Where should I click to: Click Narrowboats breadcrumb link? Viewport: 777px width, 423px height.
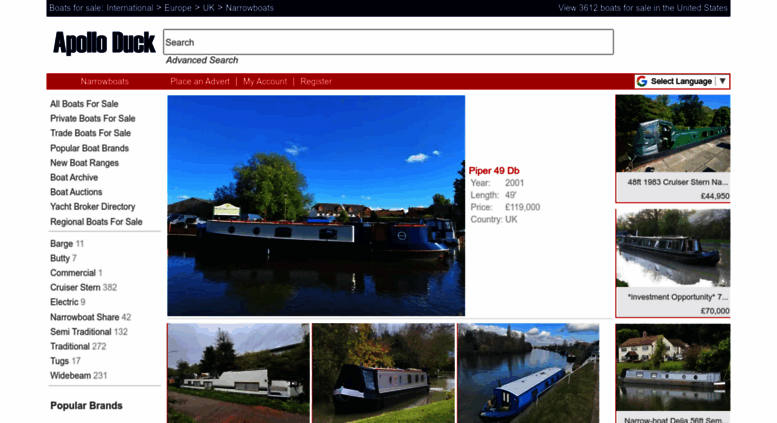click(x=249, y=8)
